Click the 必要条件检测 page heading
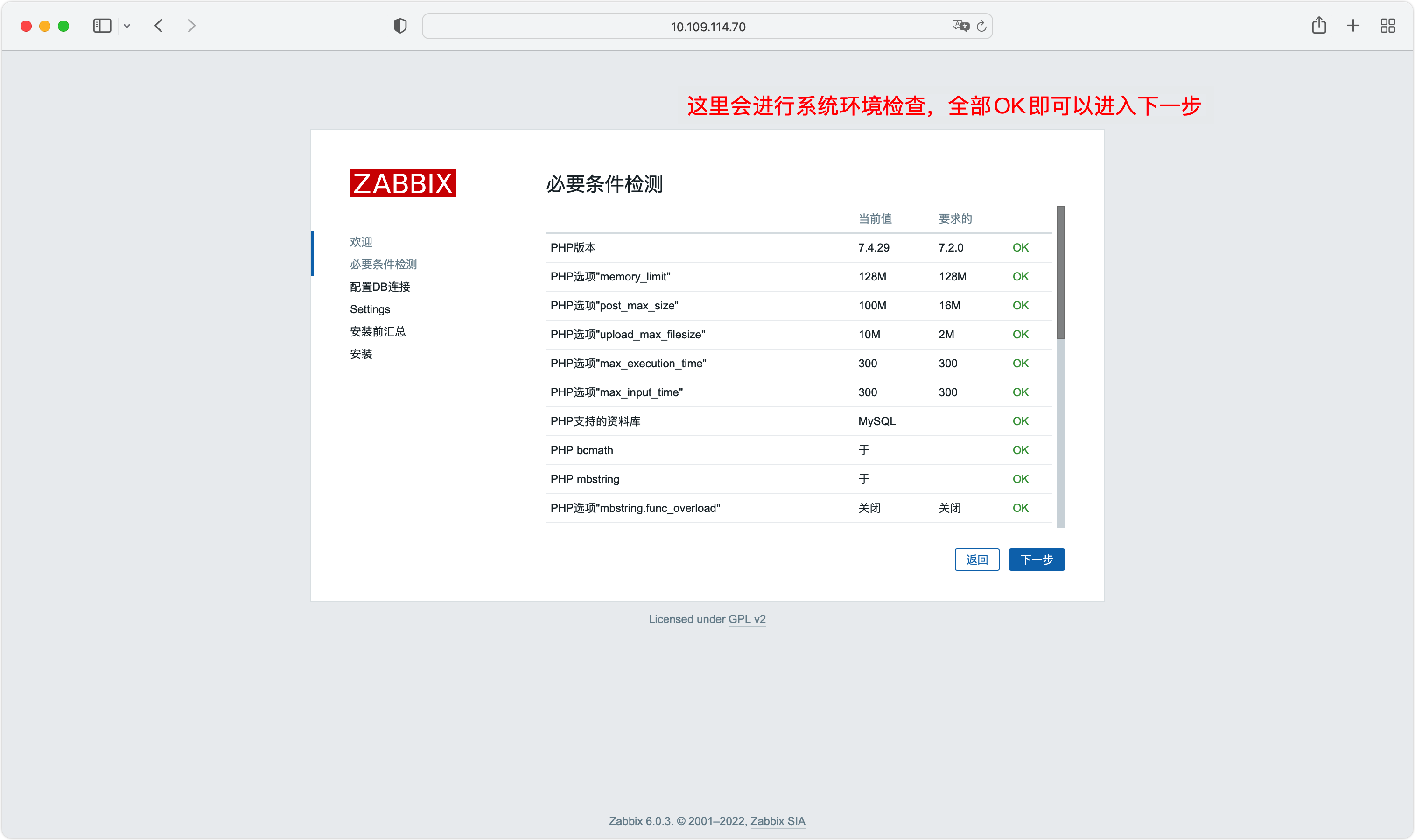 [x=604, y=184]
